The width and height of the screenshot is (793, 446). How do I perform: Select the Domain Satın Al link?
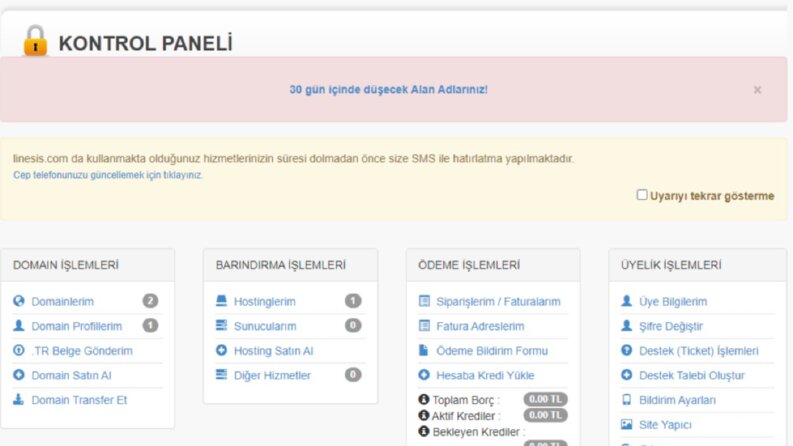[71, 375]
